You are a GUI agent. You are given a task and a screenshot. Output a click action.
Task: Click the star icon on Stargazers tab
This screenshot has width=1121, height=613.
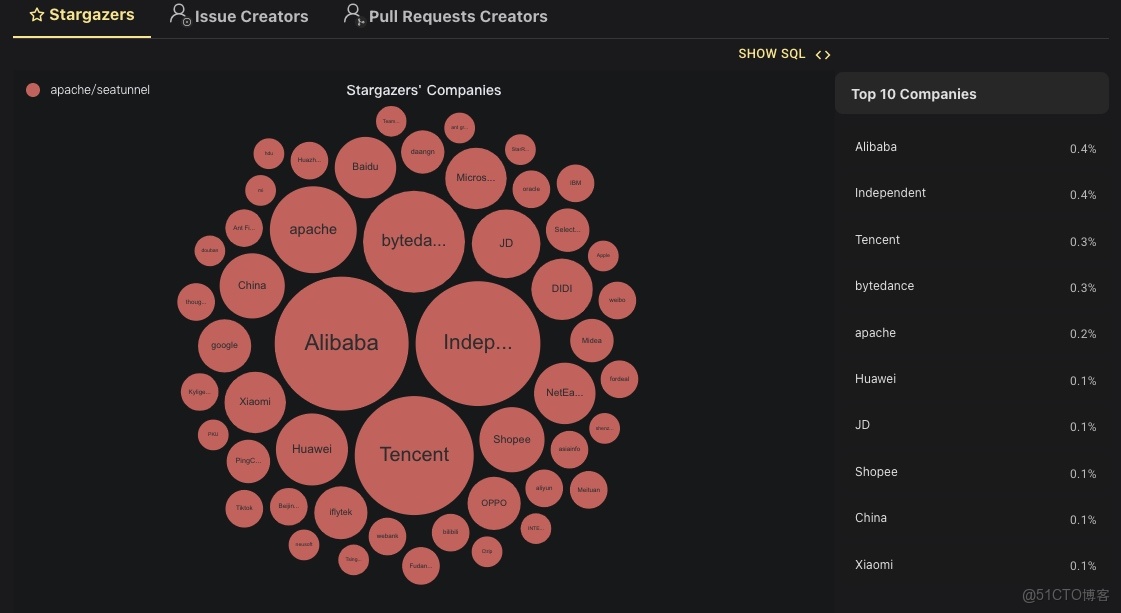(x=37, y=15)
